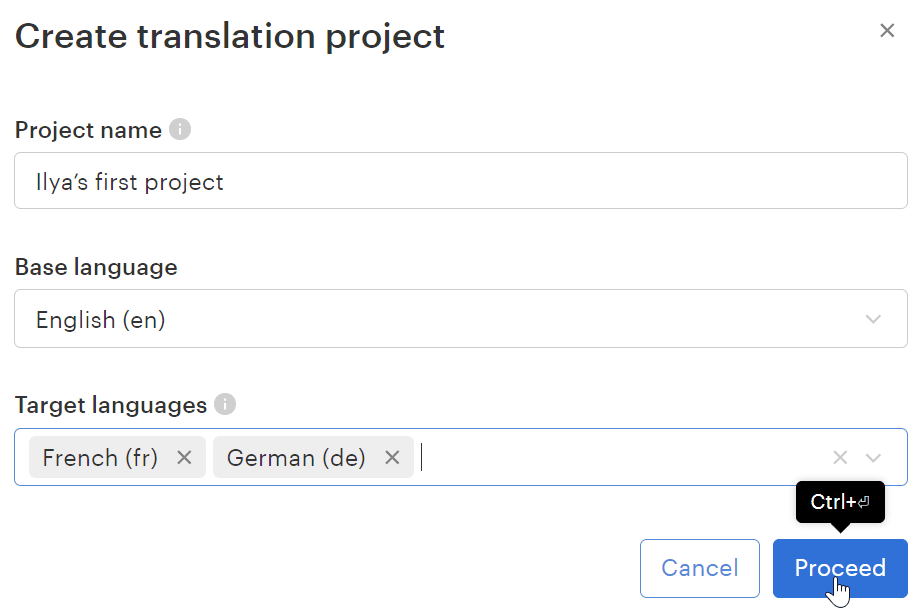Remove the French (fr) language tag
The height and width of the screenshot is (616, 915).
(184, 457)
